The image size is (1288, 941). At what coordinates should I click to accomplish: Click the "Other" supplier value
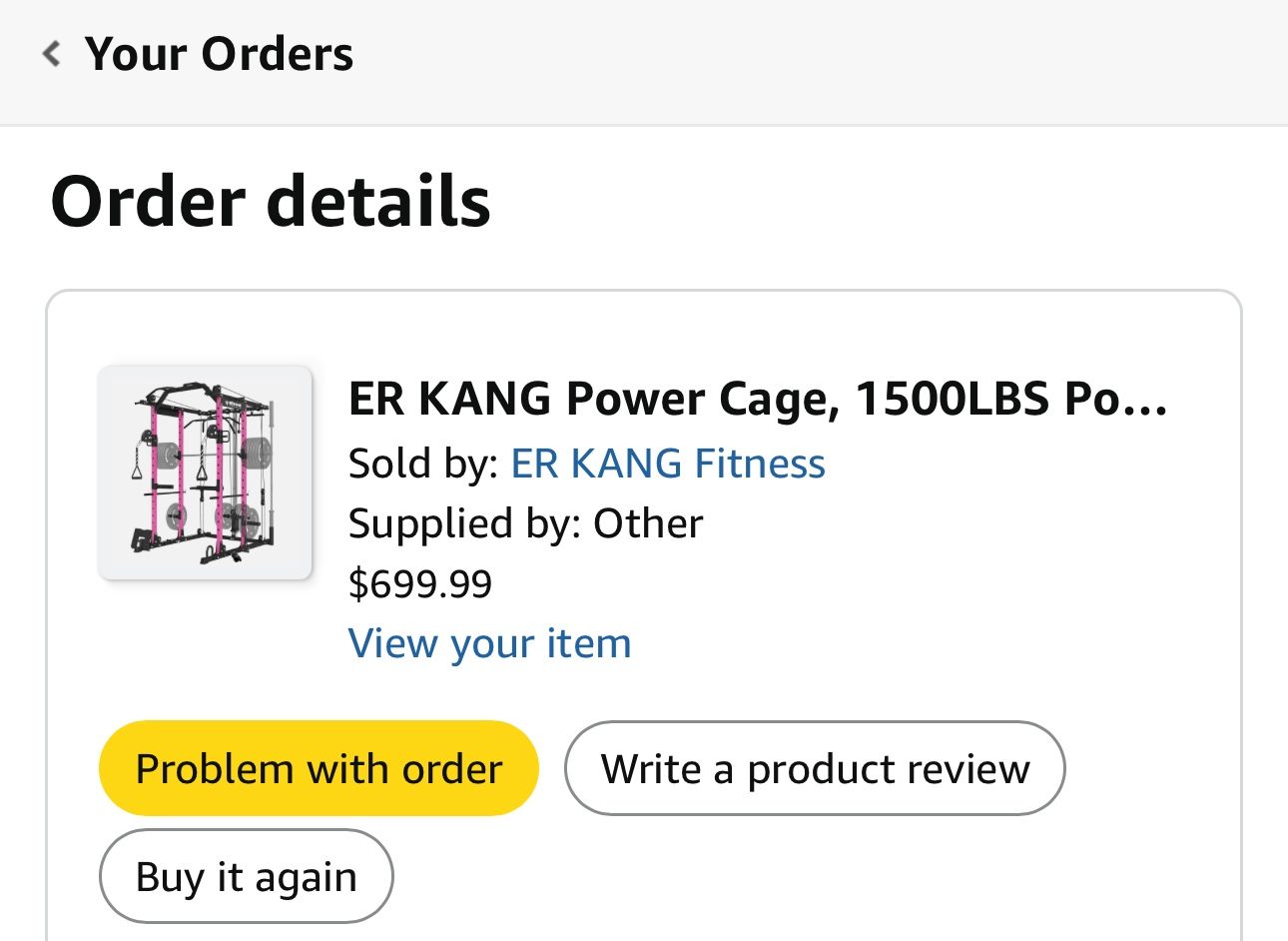[648, 523]
